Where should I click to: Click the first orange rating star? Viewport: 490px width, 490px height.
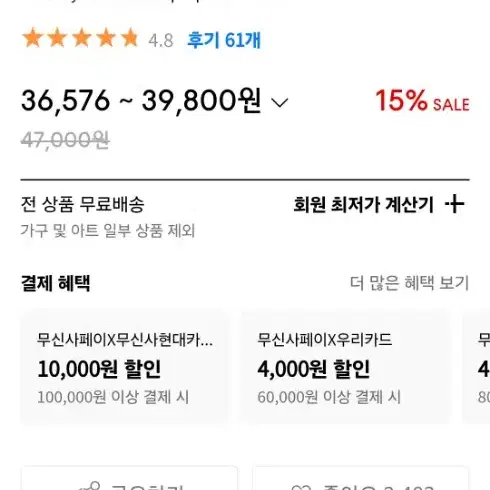point(32,38)
